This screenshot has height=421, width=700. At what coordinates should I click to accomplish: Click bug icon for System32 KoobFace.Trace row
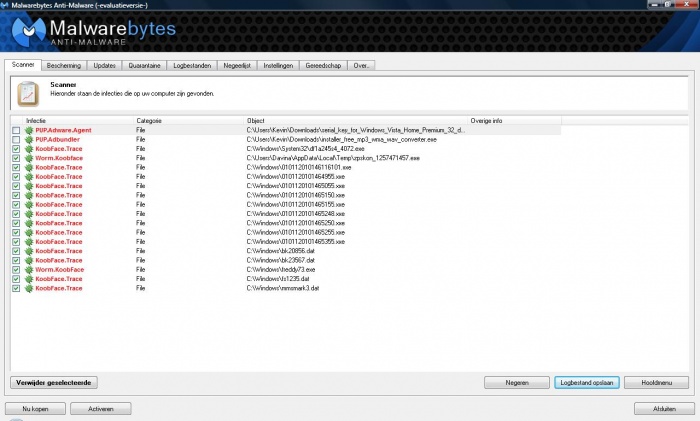pos(29,149)
